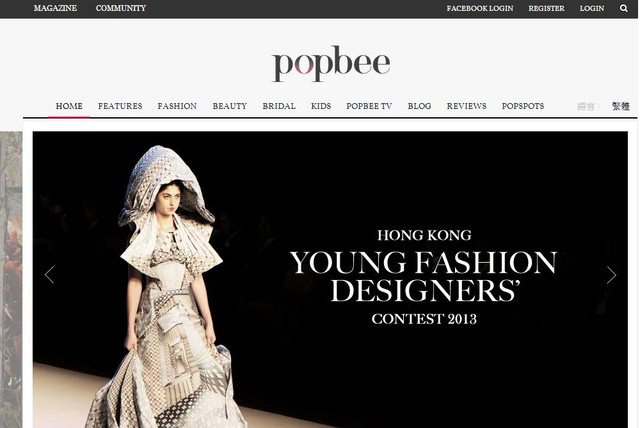640x428 pixels.
Task: Click the popbee logo
Action: [x=331, y=63]
